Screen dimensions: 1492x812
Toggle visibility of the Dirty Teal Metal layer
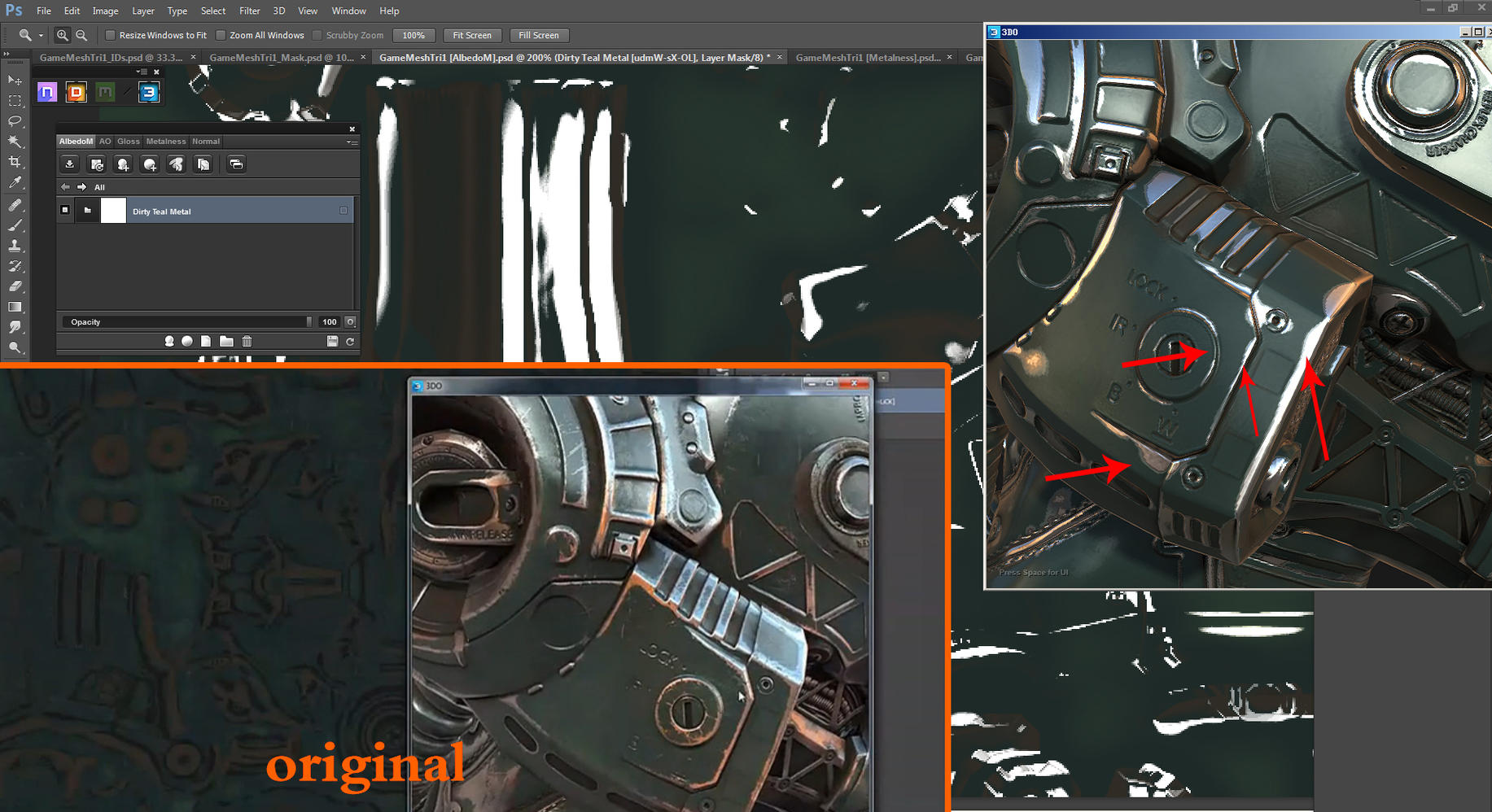point(65,210)
